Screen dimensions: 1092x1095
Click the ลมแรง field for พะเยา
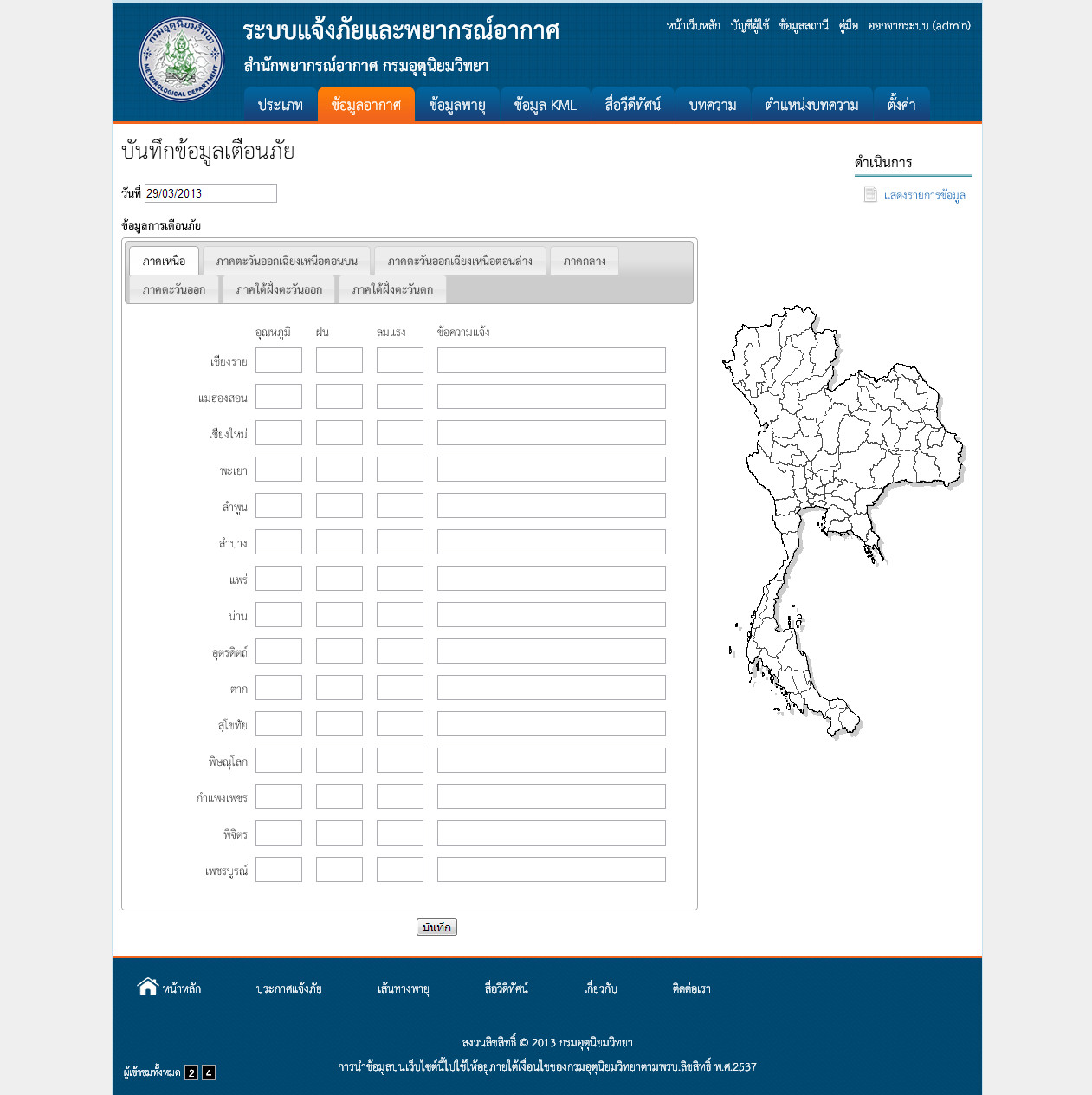point(400,470)
